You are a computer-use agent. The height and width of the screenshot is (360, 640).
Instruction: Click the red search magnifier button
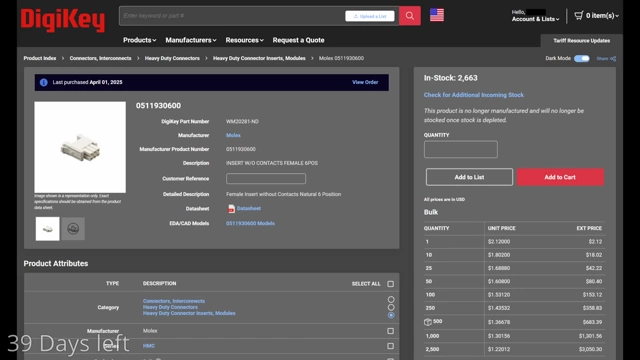pyautogui.click(x=409, y=16)
